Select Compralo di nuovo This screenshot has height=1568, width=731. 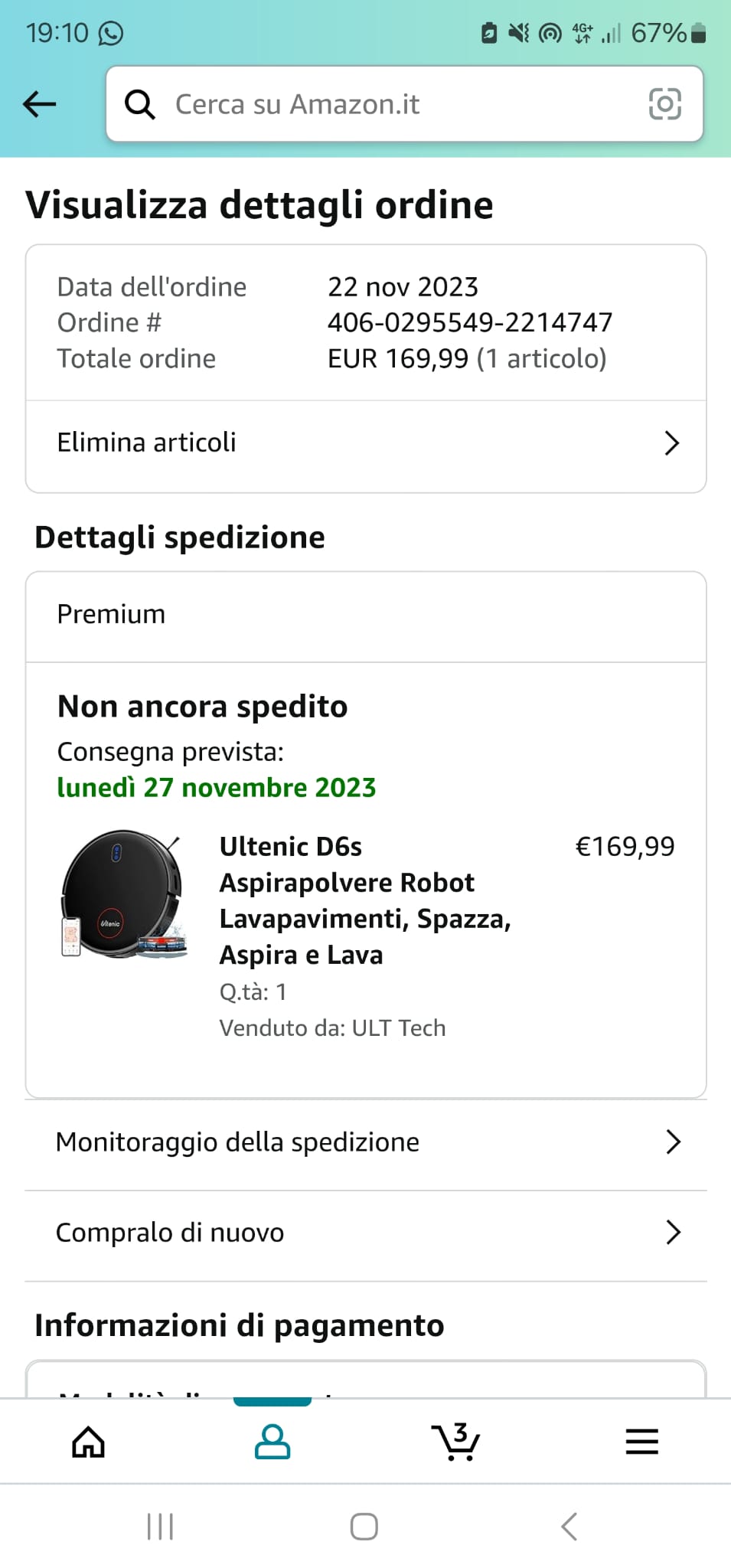pyautogui.click(x=170, y=1233)
